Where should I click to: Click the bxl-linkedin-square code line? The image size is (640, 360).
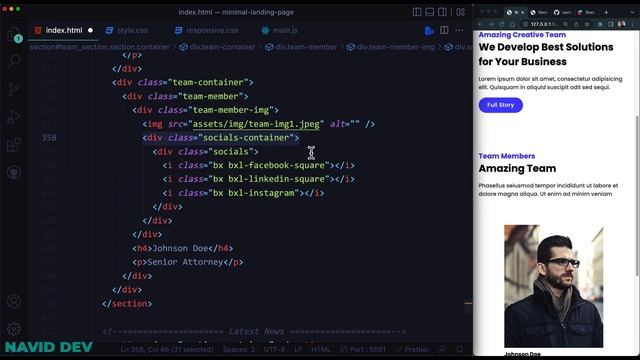[258, 179]
